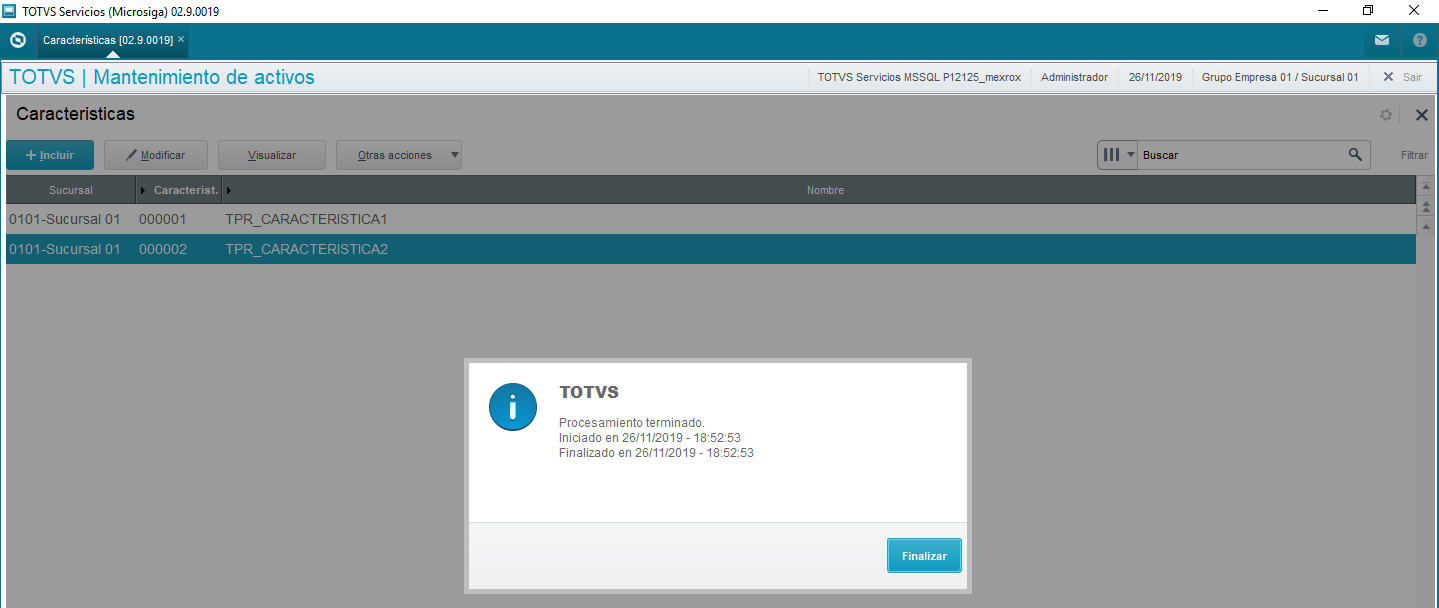Click the magnifying glass search icon

pyautogui.click(x=1355, y=154)
